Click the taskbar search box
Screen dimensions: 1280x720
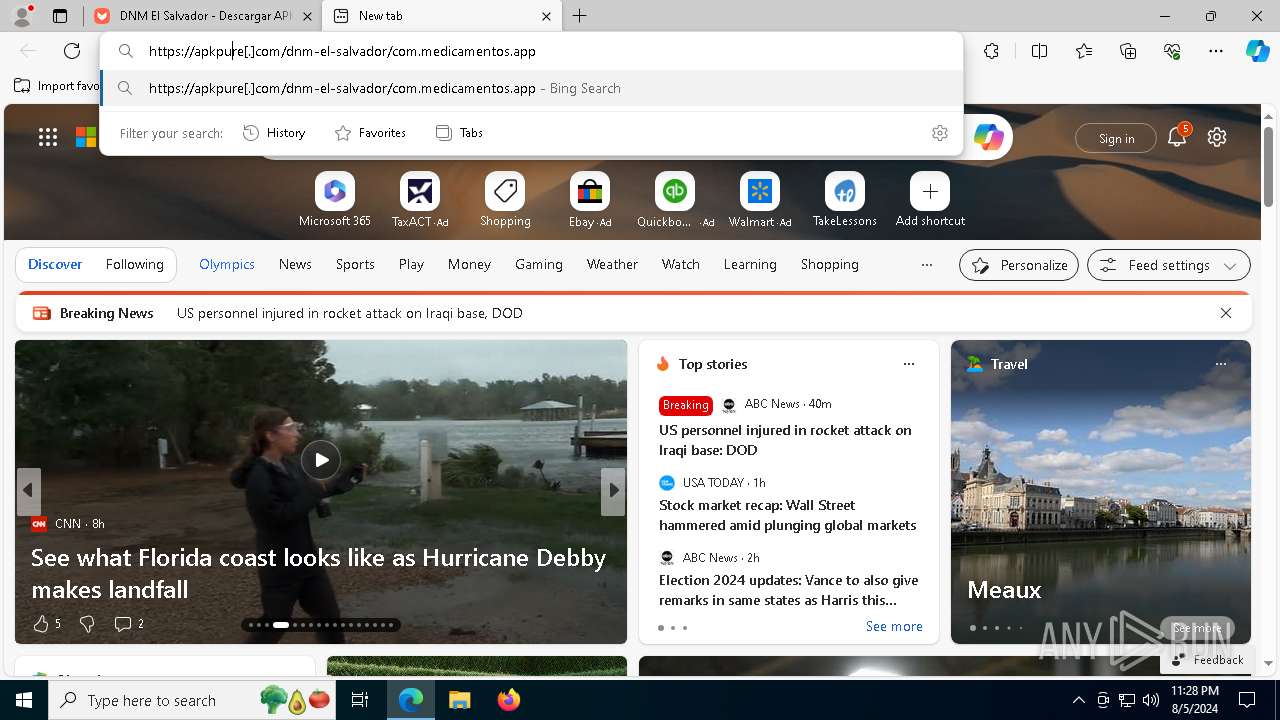194,700
